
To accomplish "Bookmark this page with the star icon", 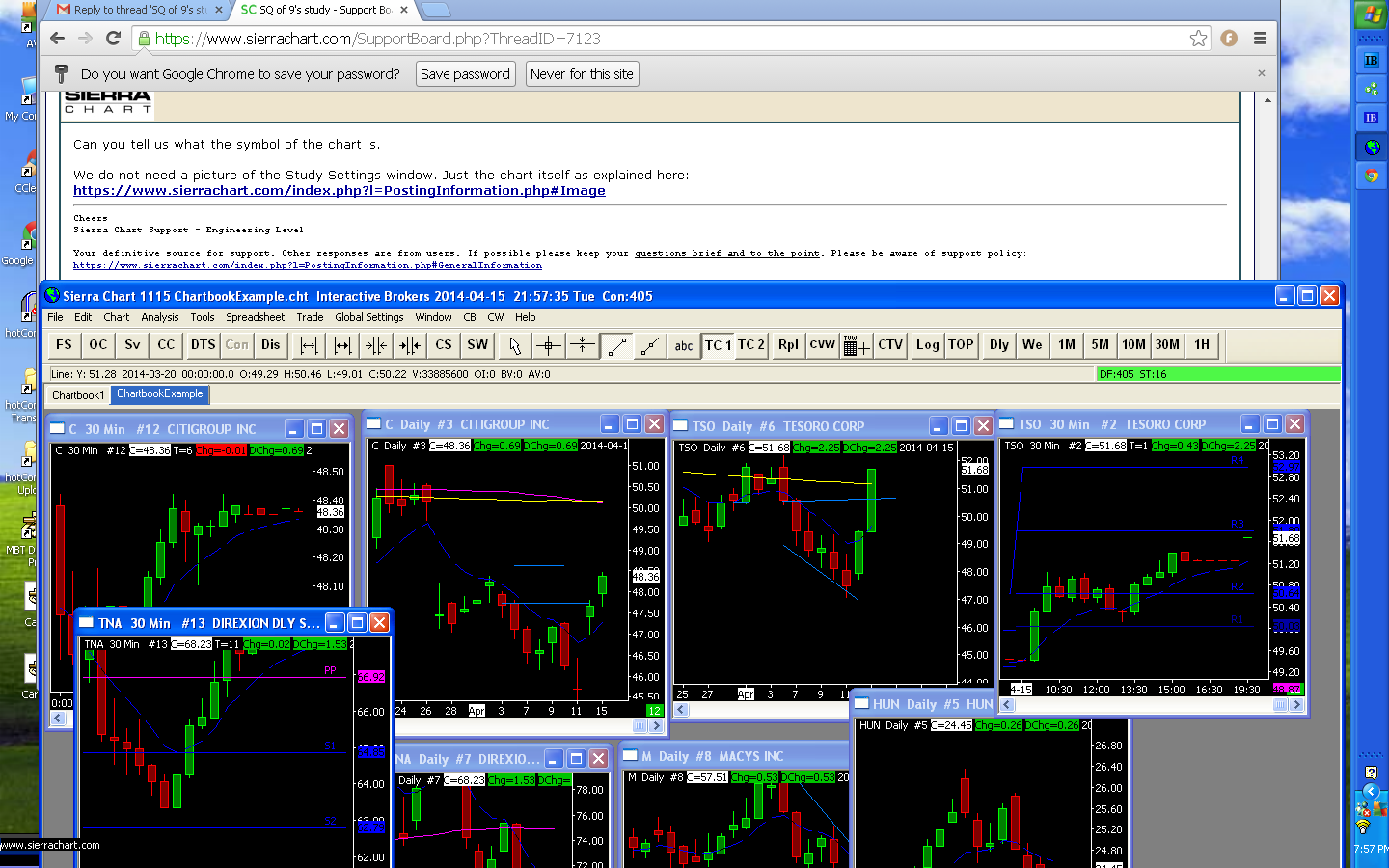I will [x=1198, y=39].
